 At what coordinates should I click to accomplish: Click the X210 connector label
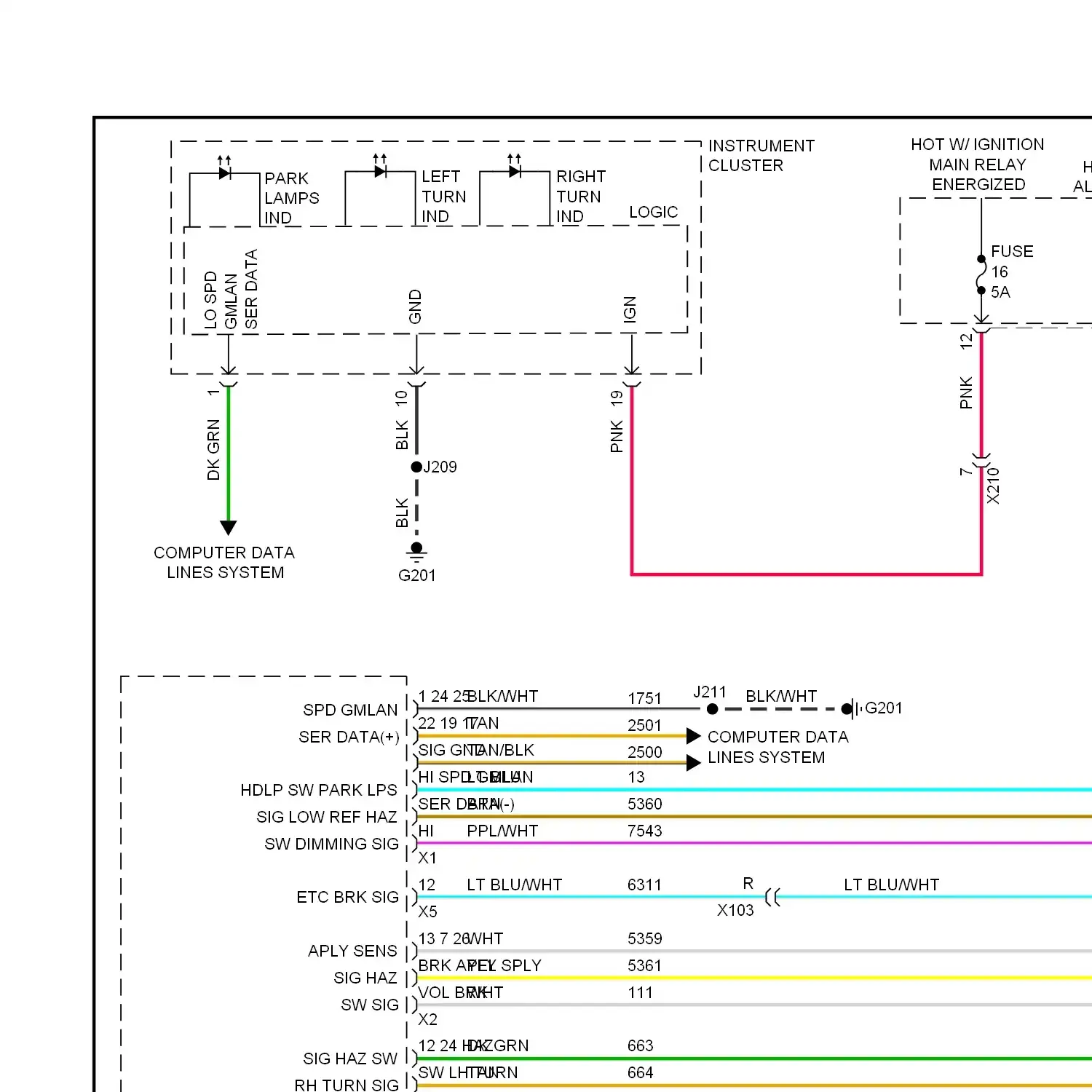[x=993, y=486]
